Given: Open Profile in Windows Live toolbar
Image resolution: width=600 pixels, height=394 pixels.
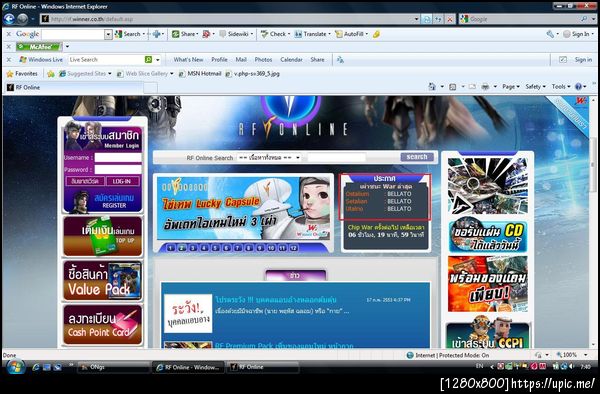Looking at the screenshot, I should coord(219,60).
